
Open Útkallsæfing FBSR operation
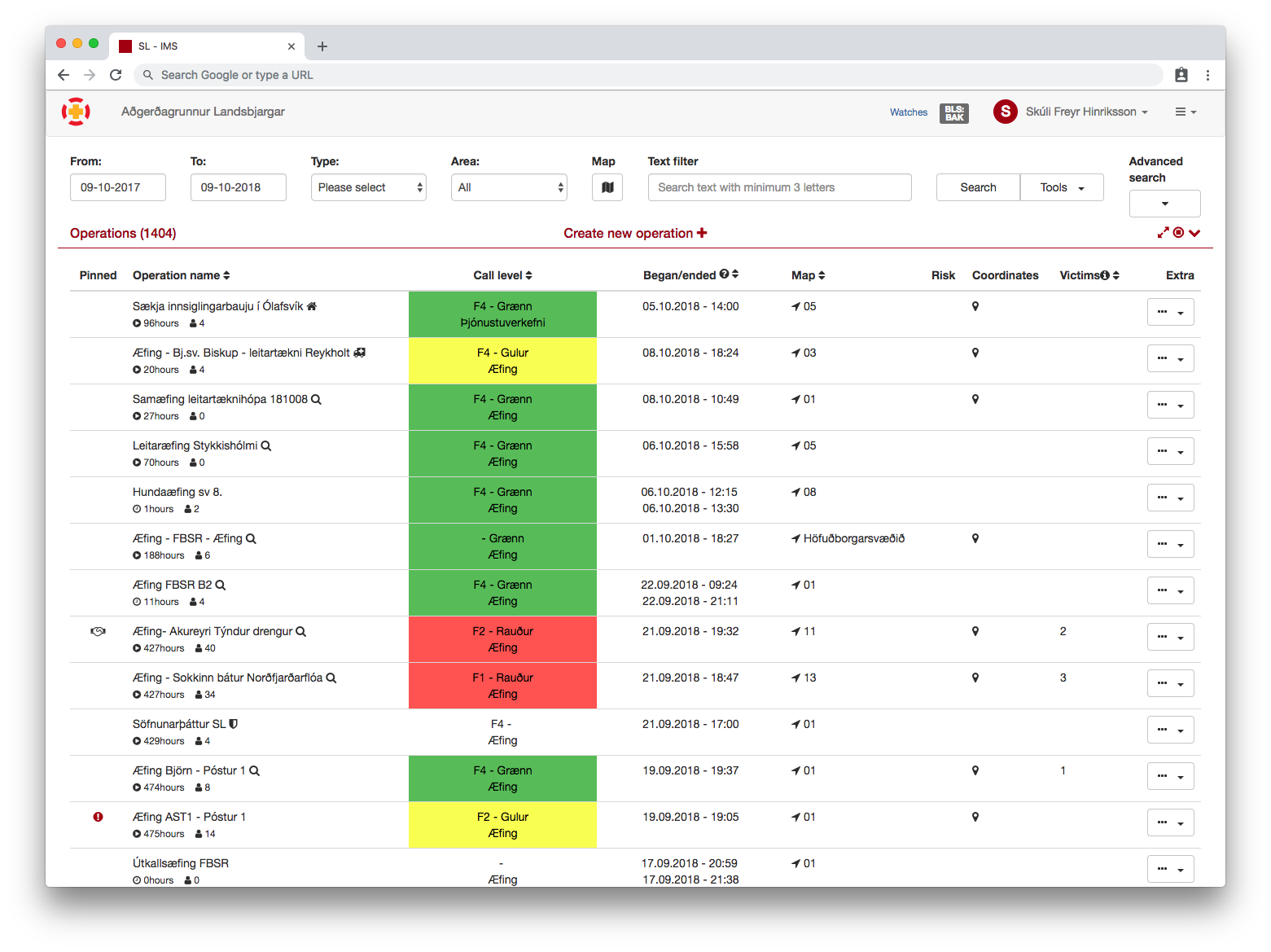(x=181, y=863)
